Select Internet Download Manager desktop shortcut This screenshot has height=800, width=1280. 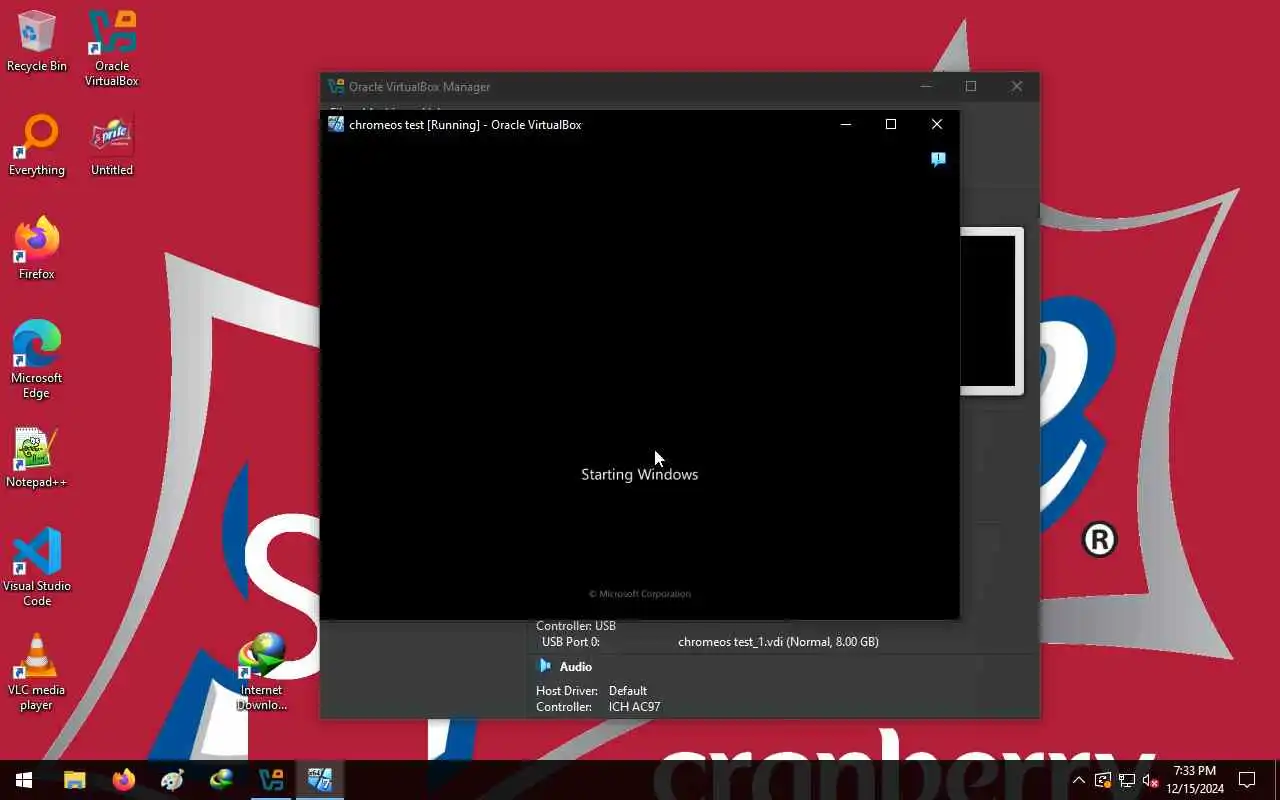pyautogui.click(x=262, y=671)
